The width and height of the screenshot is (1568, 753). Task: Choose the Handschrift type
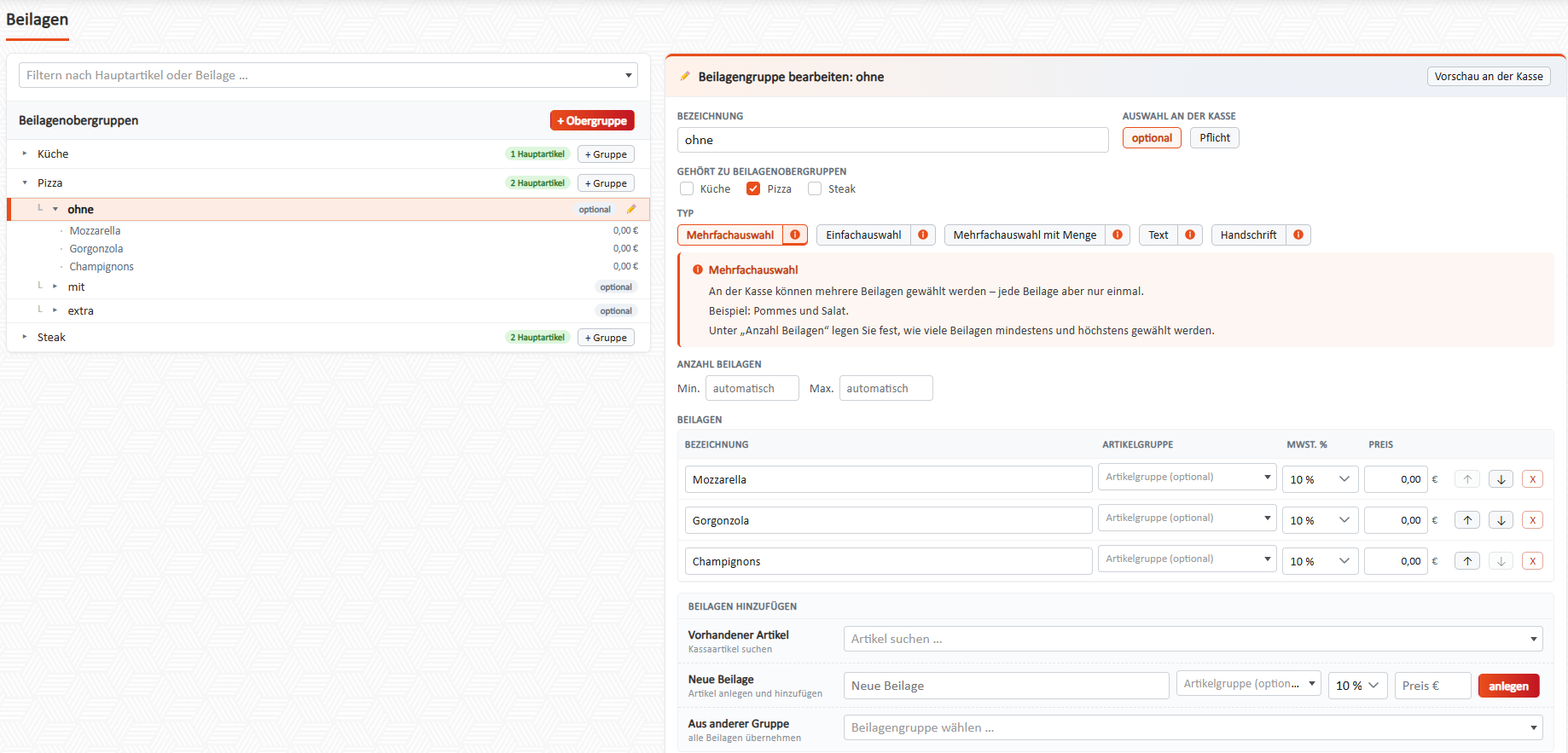coord(1248,235)
